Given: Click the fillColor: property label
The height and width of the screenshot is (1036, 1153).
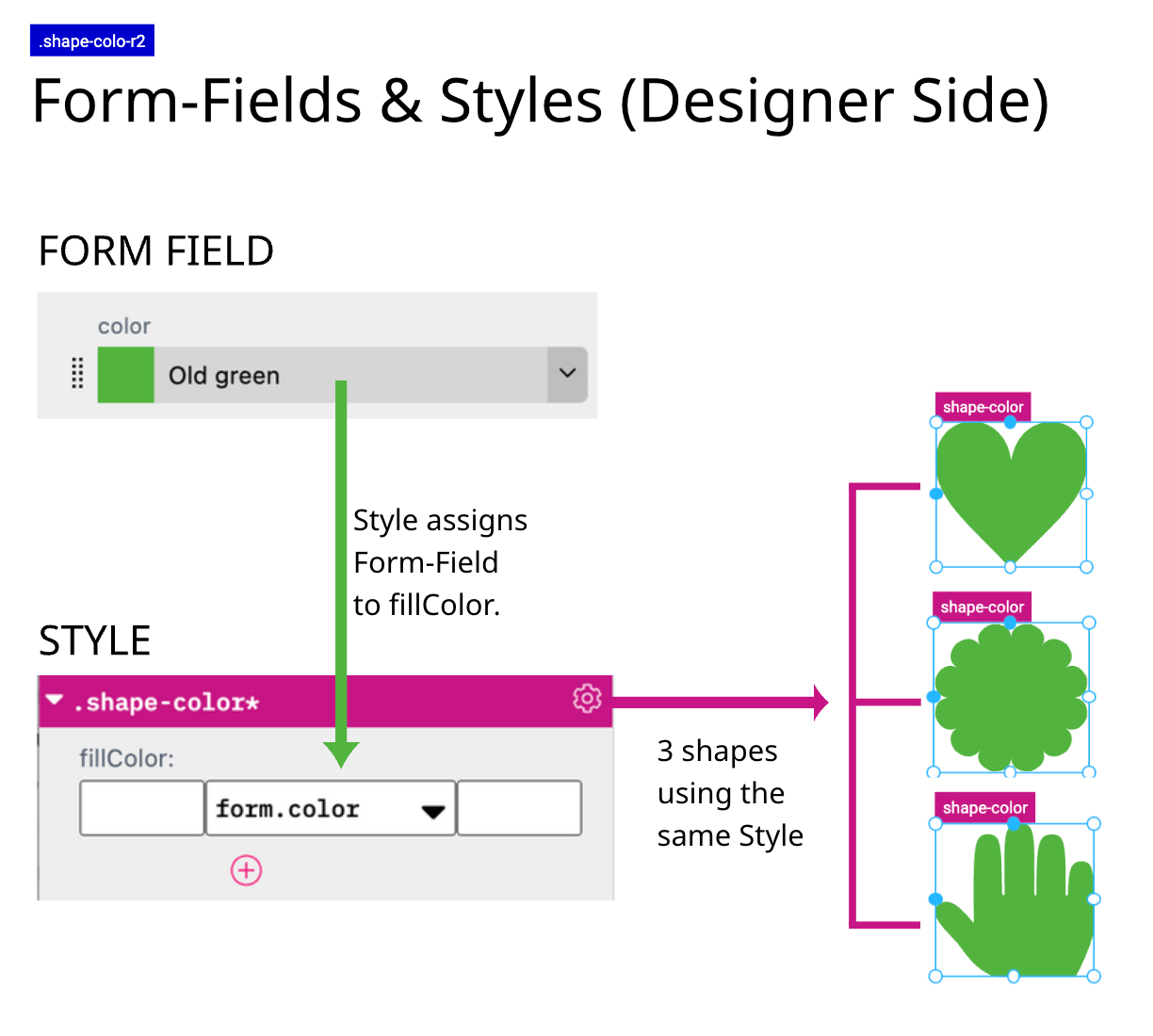Looking at the screenshot, I should tap(126, 758).
